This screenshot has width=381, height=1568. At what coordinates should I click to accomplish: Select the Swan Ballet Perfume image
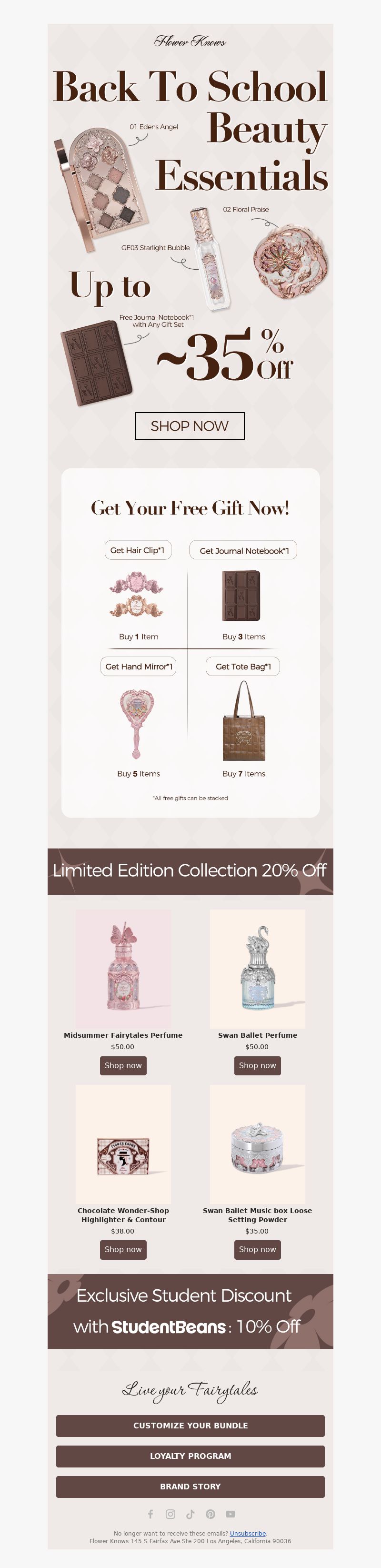[258, 969]
